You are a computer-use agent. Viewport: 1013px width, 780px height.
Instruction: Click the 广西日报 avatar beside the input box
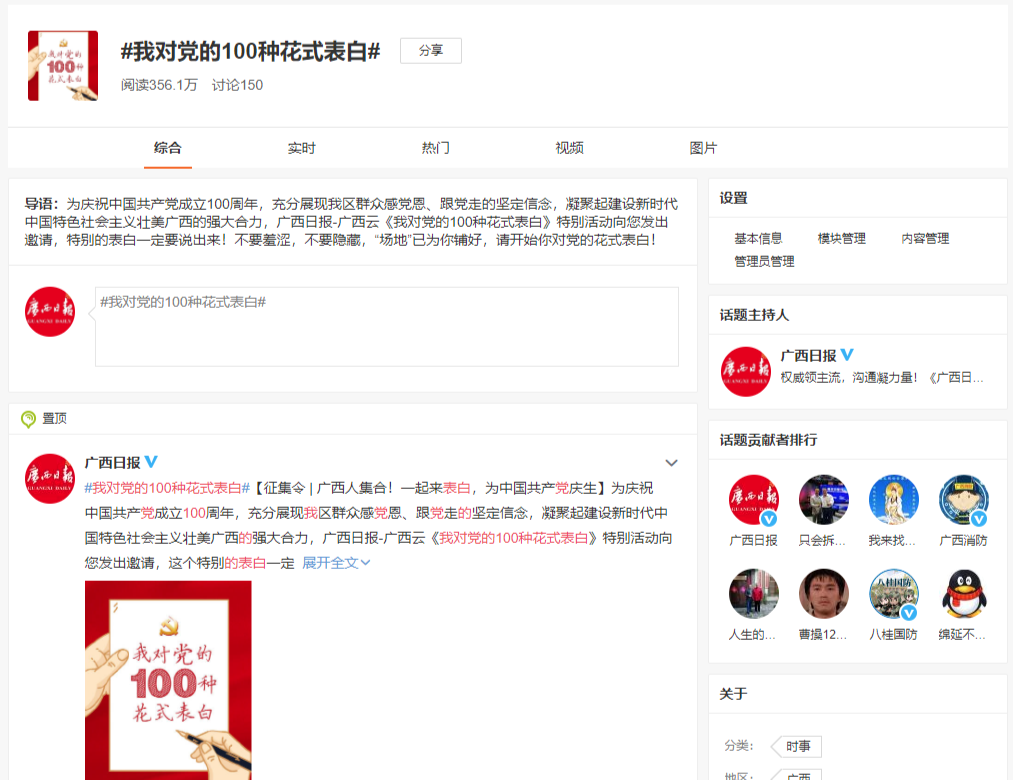pos(50,312)
